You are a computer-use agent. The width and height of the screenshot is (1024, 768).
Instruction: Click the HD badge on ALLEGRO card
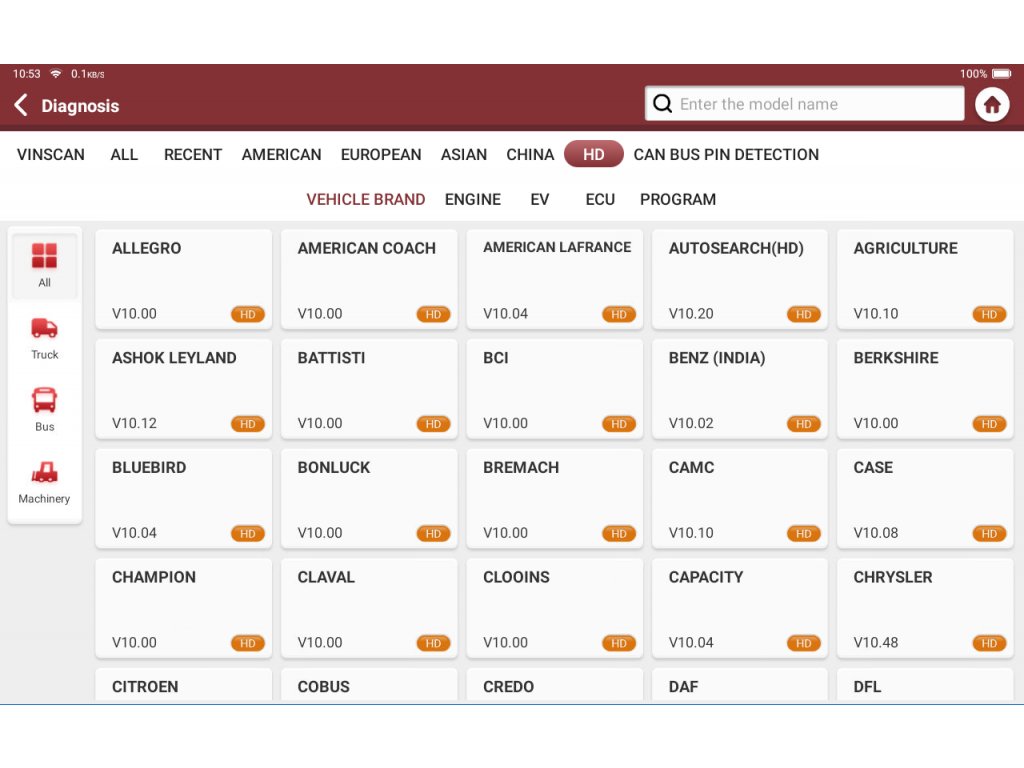(x=248, y=314)
